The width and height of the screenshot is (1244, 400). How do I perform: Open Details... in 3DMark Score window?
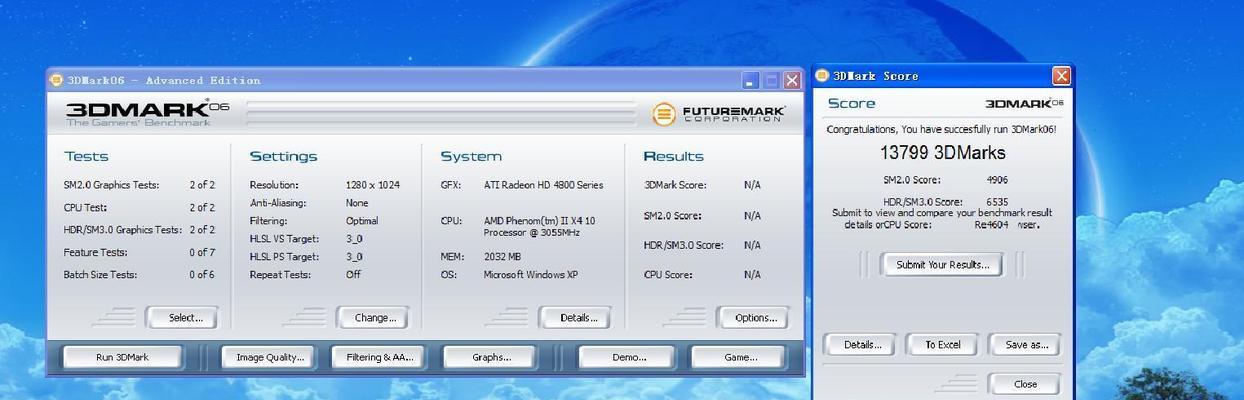pos(860,345)
